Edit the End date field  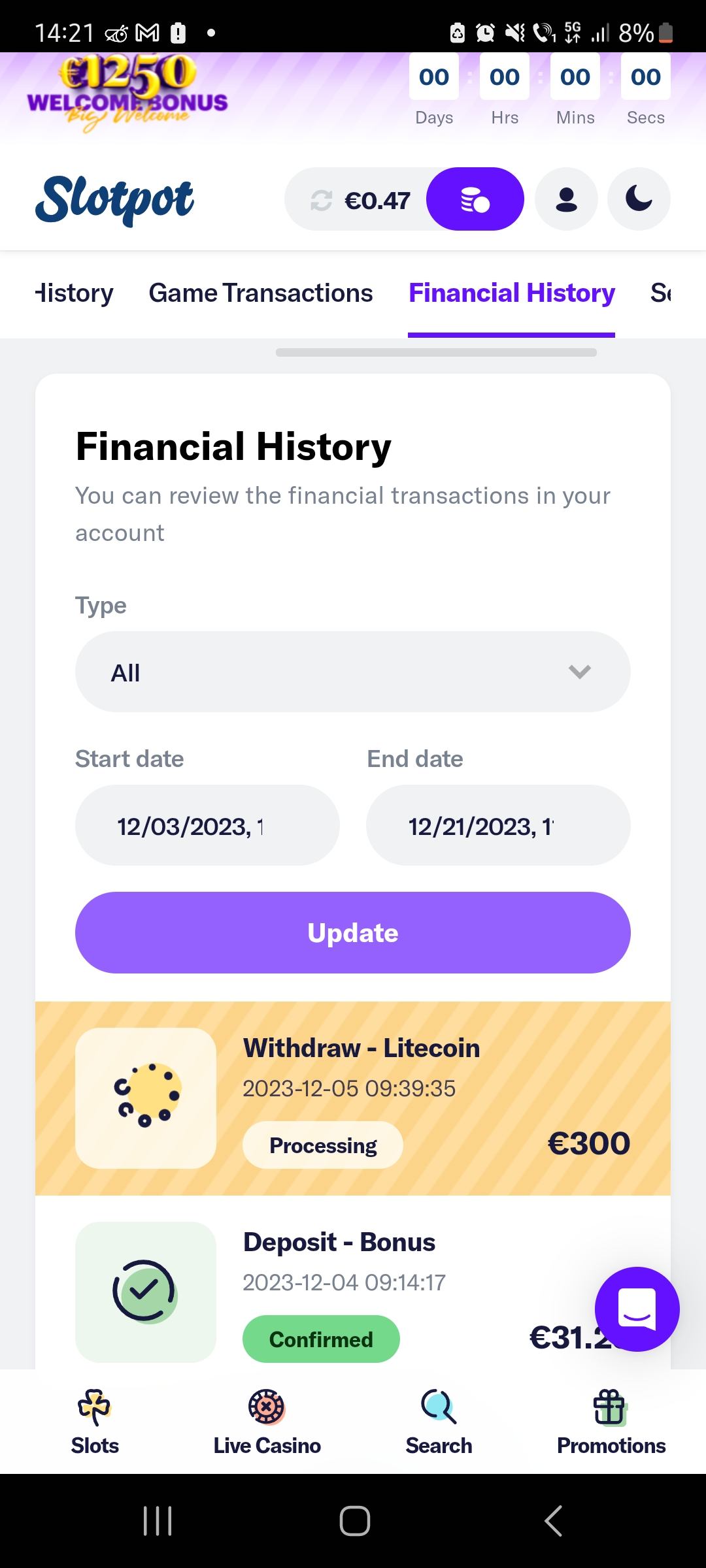(498, 826)
